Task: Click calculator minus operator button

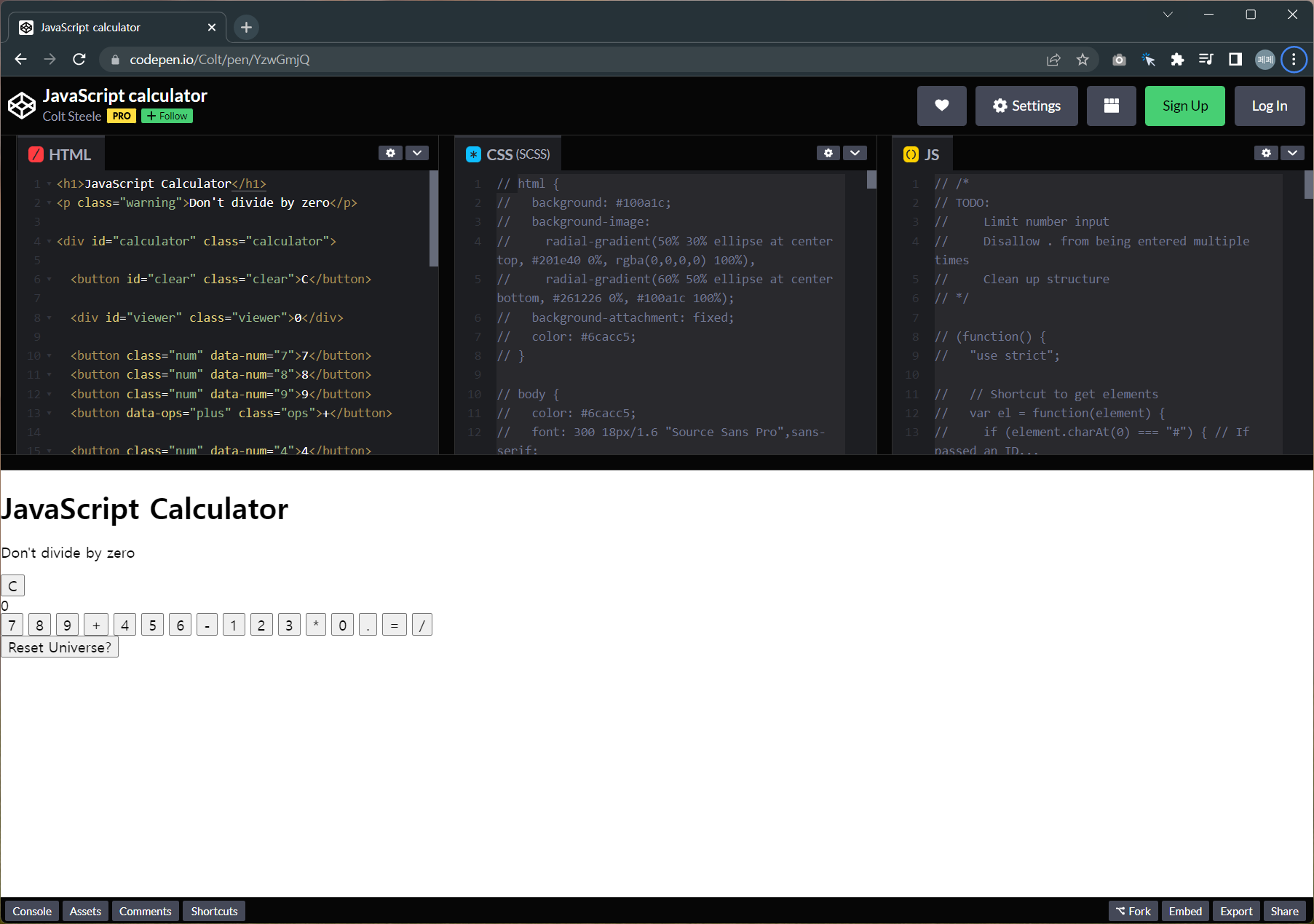Action: point(207,625)
